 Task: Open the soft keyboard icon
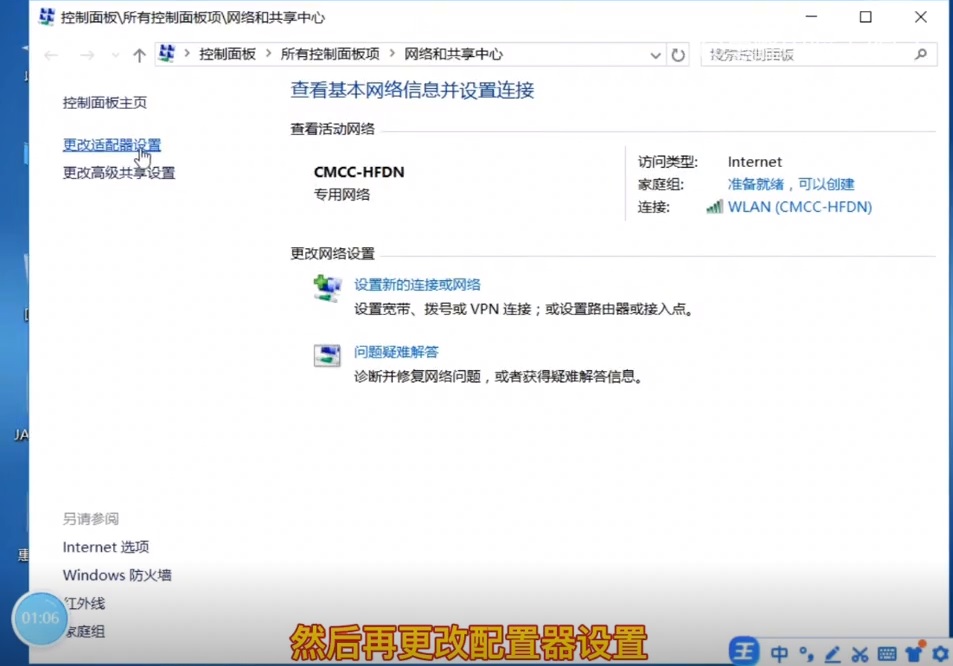(x=888, y=652)
